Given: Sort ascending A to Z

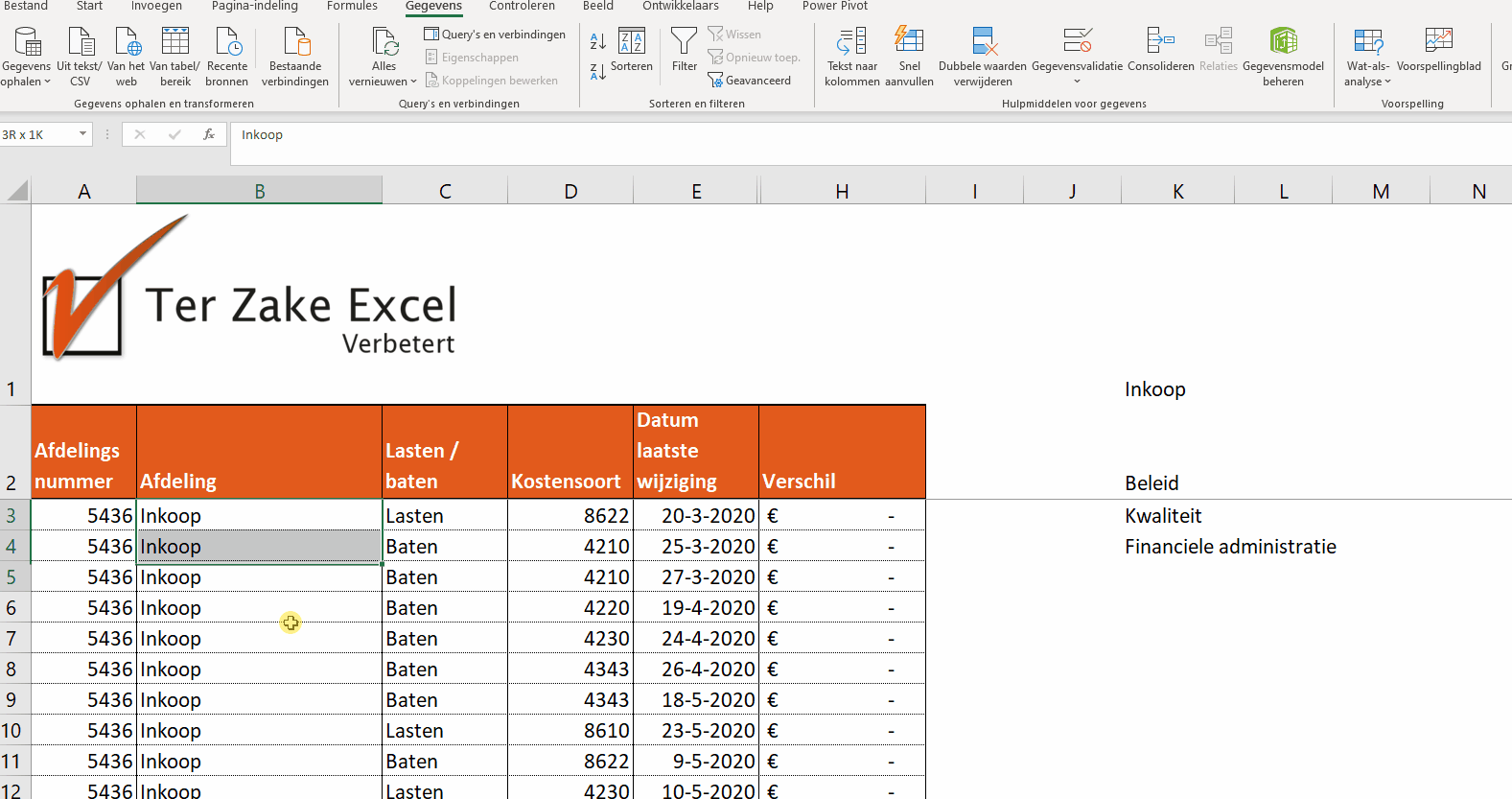Looking at the screenshot, I should [x=598, y=42].
